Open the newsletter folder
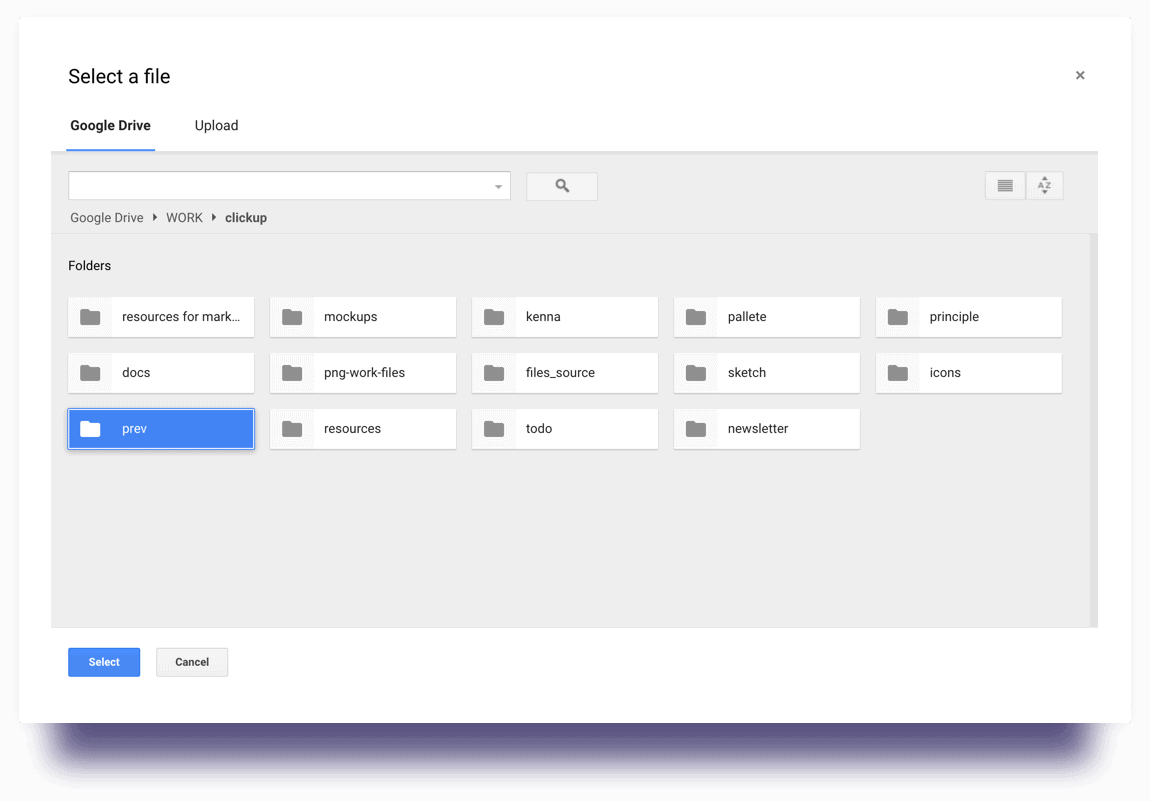Image resolution: width=1150 pixels, height=801 pixels. click(766, 428)
